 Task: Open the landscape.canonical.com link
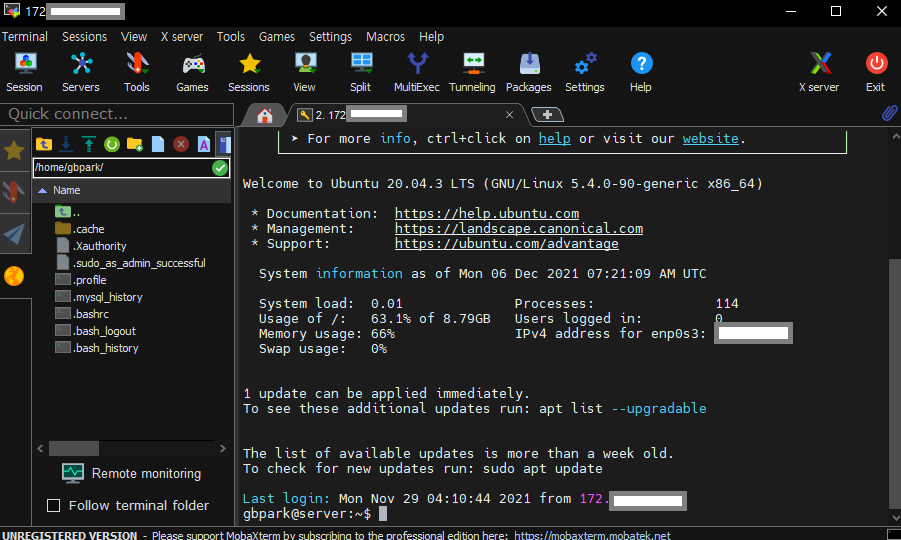[x=519, y=229]
